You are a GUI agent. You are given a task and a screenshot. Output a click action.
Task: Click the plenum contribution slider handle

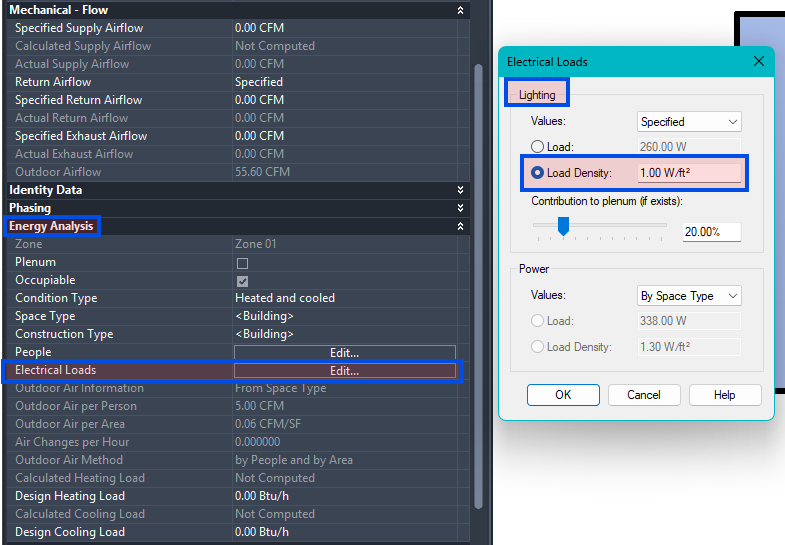563,227
